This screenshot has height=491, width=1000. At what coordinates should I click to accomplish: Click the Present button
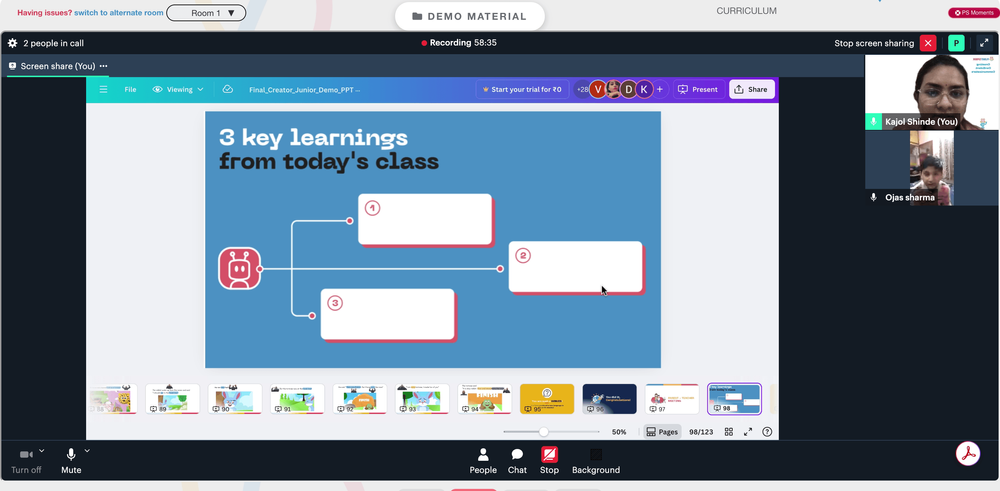(x=698, y=89)
